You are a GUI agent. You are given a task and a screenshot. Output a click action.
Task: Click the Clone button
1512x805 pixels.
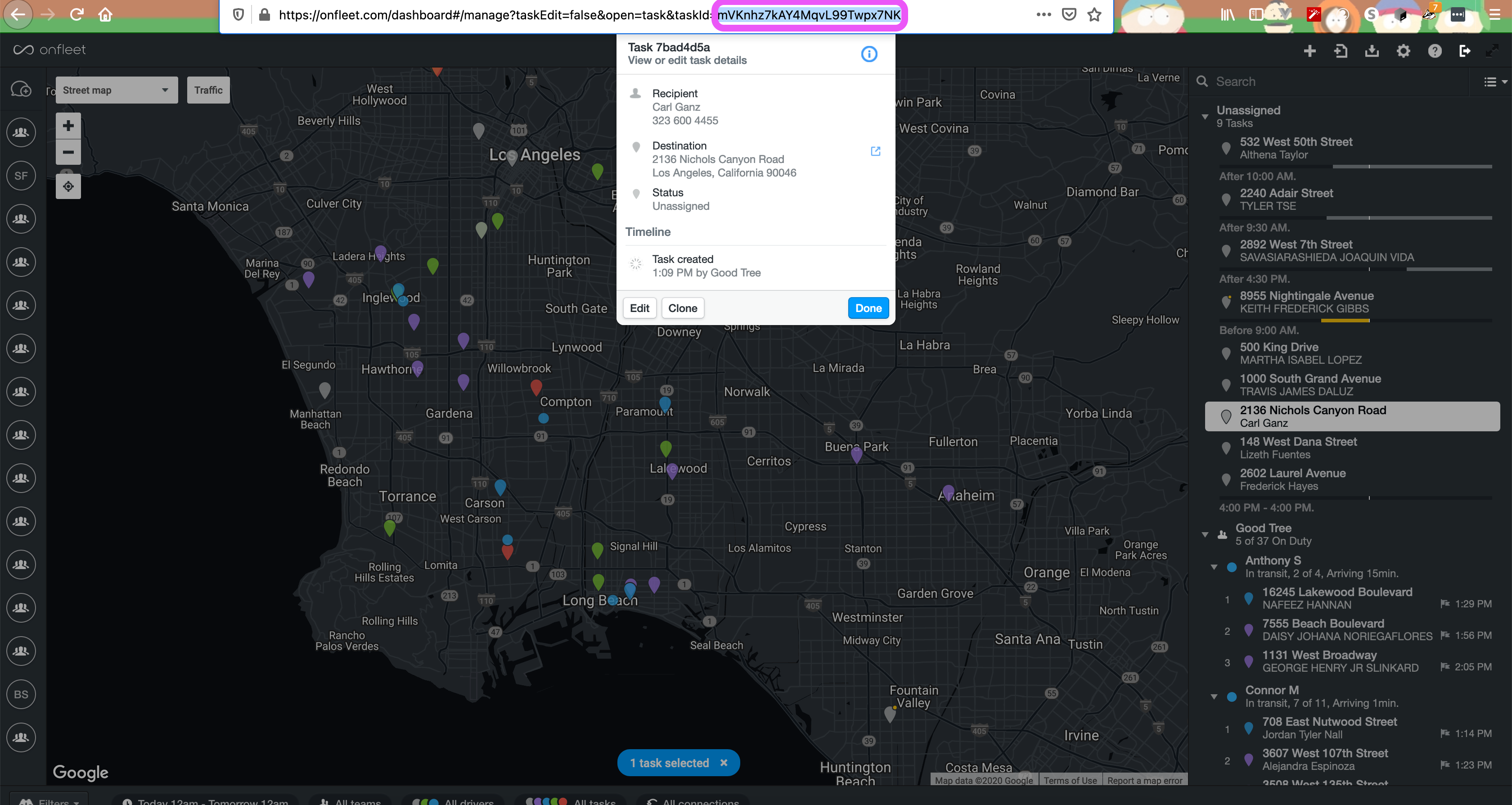point(683,308)
